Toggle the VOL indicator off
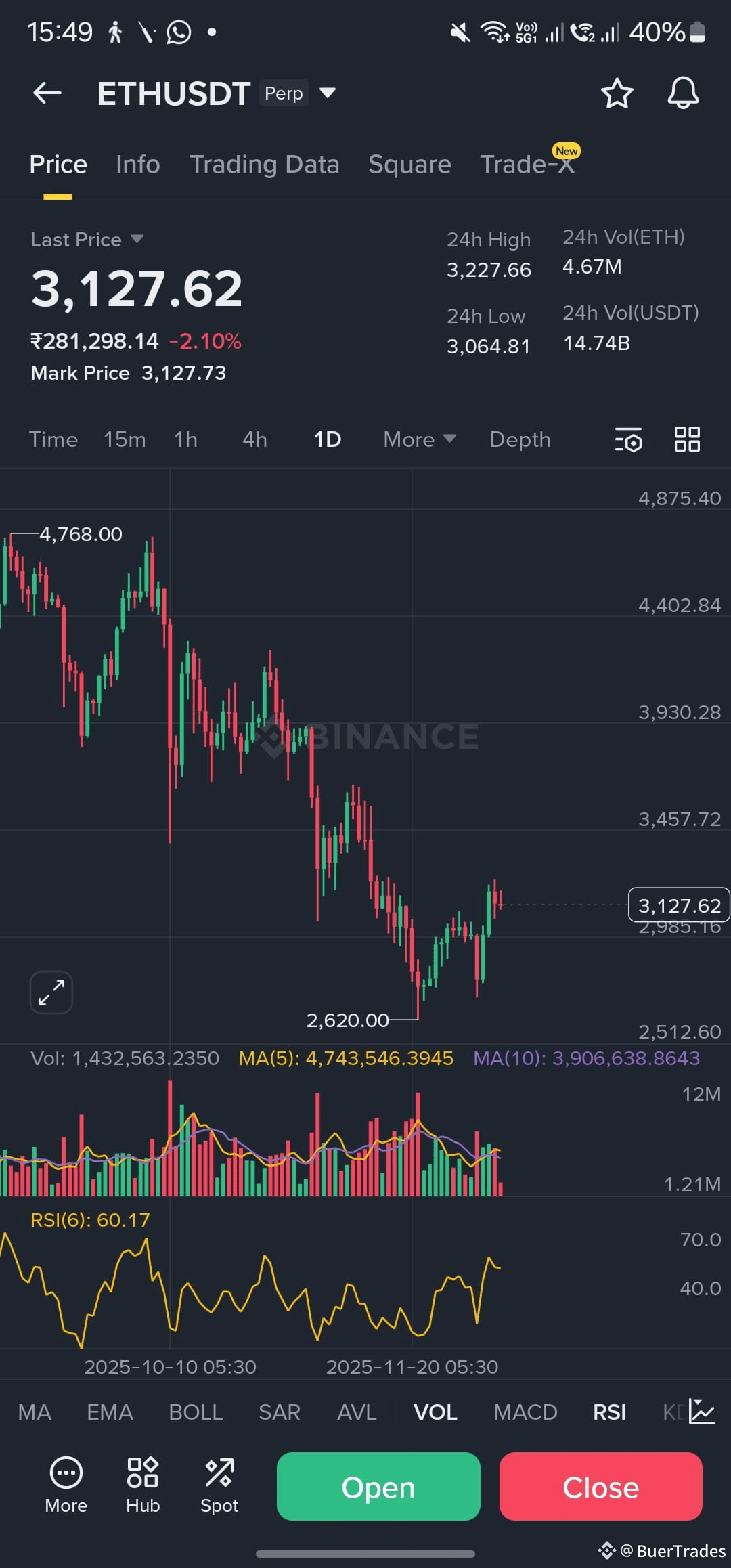This screenshot has height=1568, width=731. point(435,1412)
